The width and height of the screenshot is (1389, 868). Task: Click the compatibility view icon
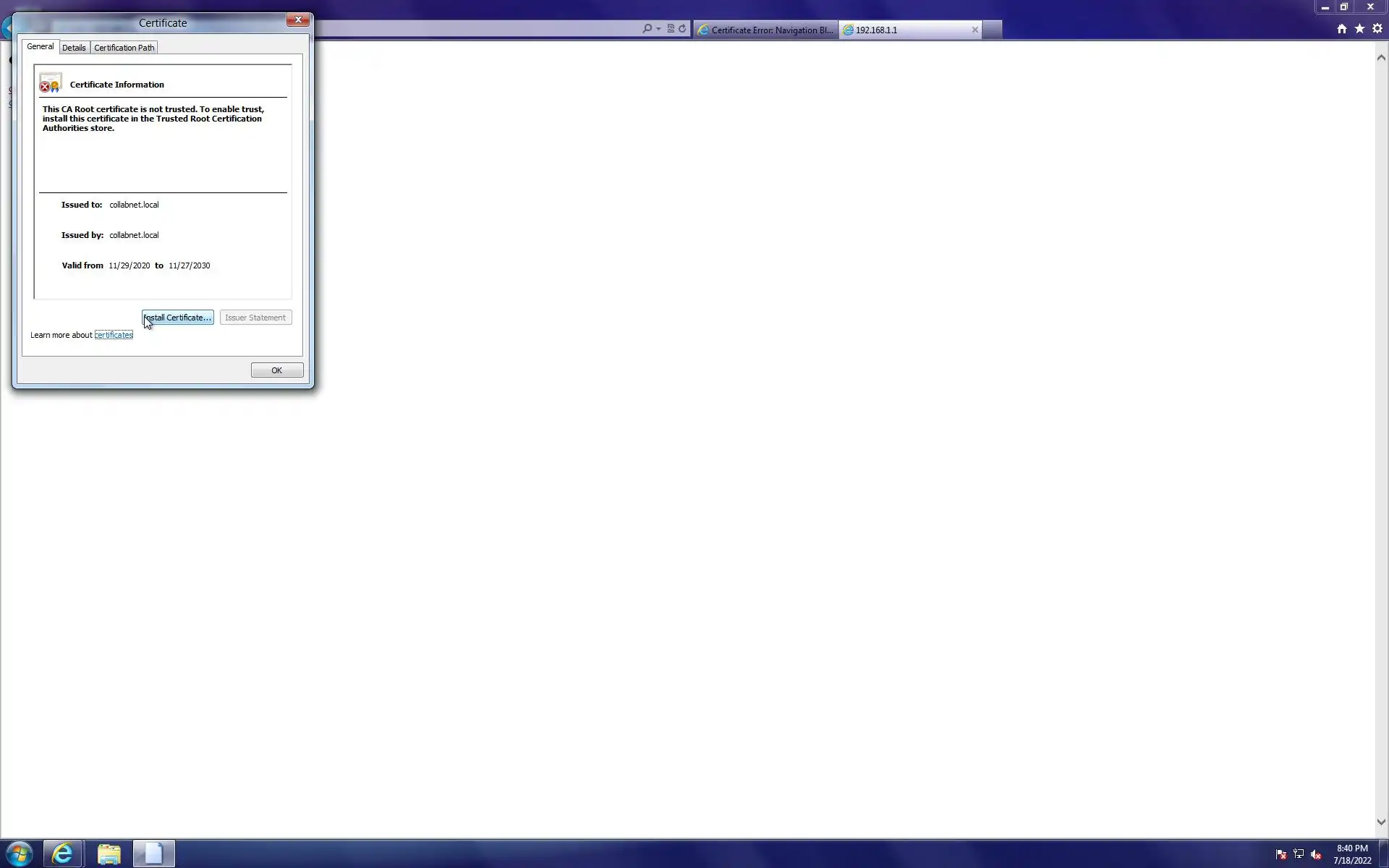(671, 29)
